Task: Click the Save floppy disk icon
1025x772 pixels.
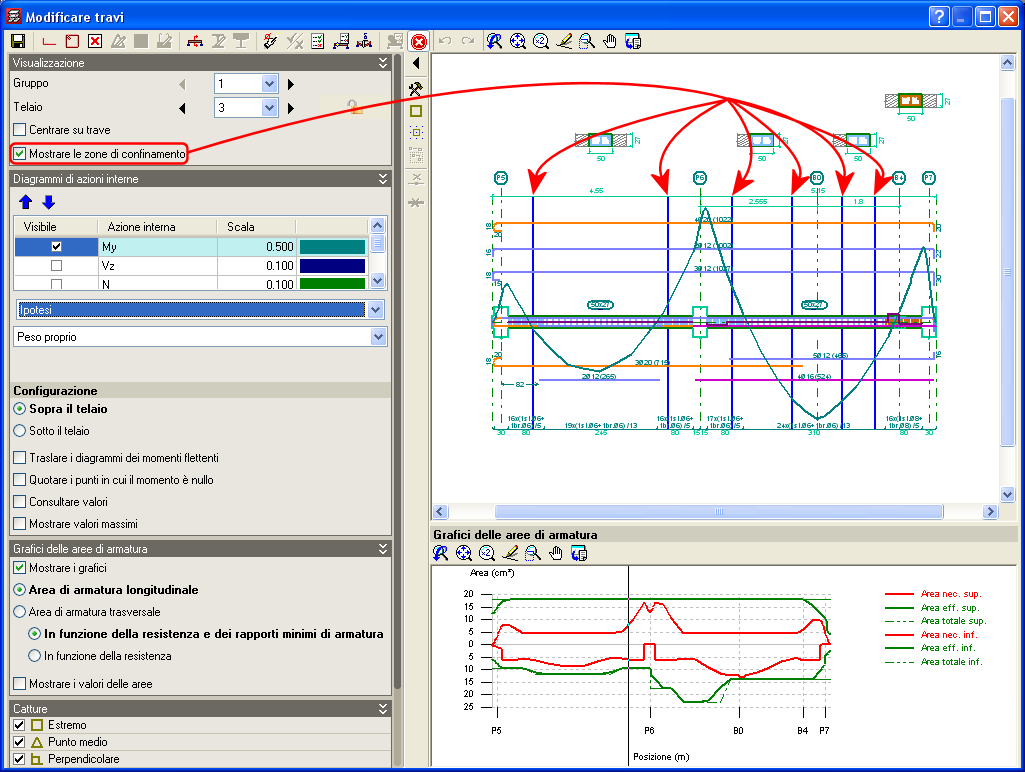Action: tap(18, 41)
